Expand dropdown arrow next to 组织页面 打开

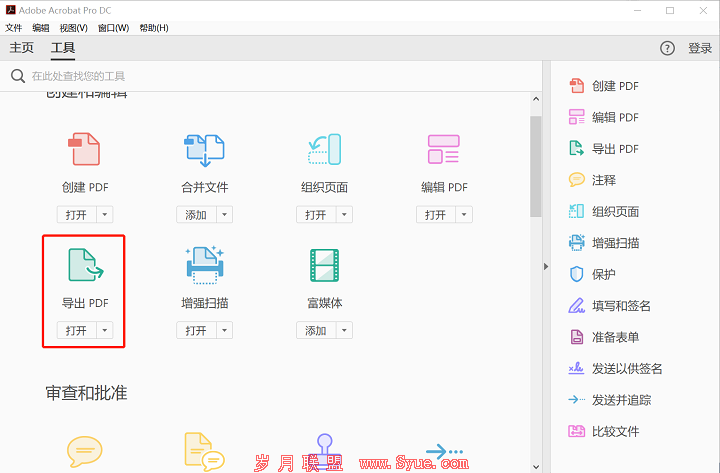pyautogui.click(x=344, y=214)
